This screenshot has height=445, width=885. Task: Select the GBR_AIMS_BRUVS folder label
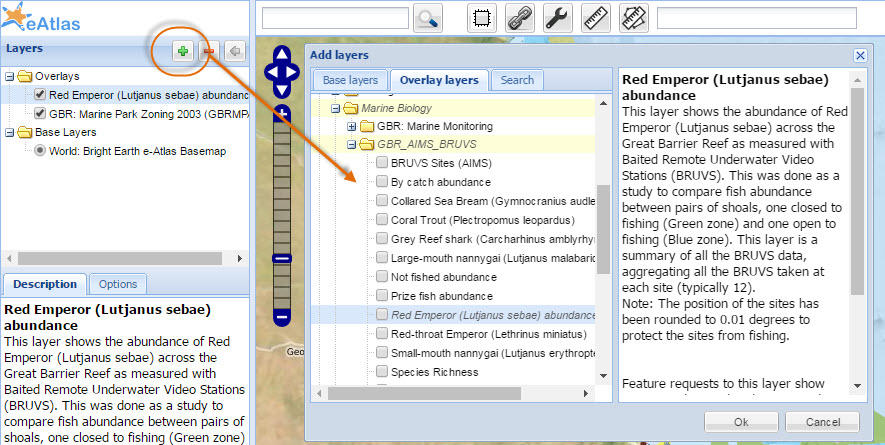pyautogui.click(x=427, y=145)
